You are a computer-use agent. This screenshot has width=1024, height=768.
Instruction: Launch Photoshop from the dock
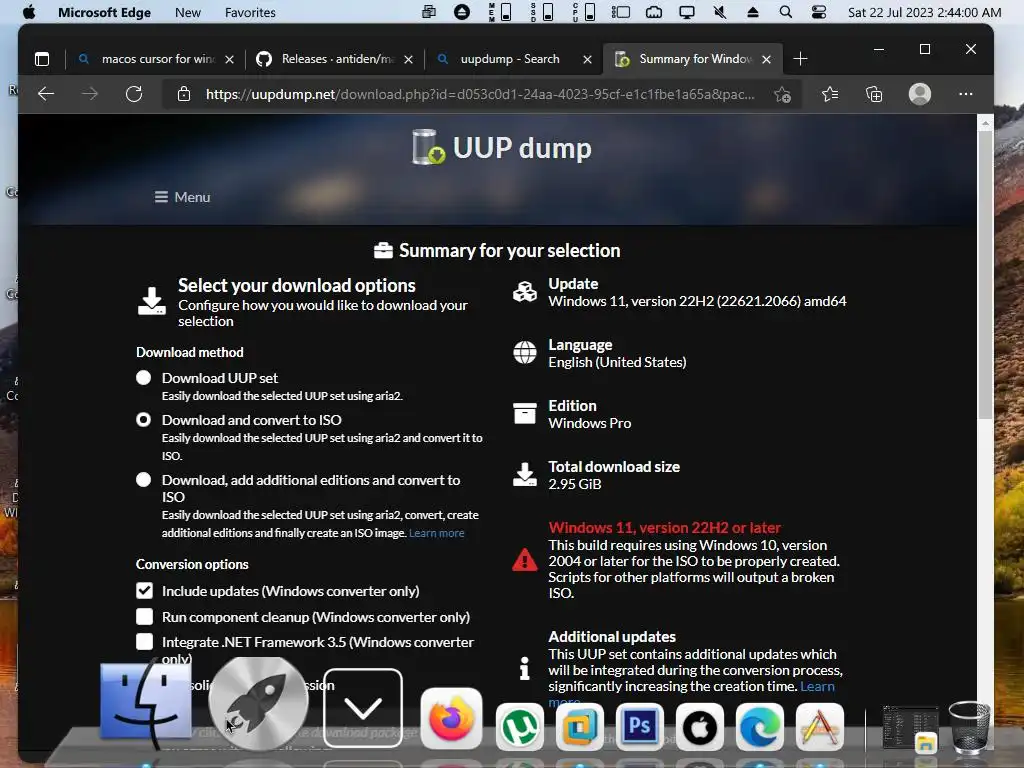click(640, 727)
